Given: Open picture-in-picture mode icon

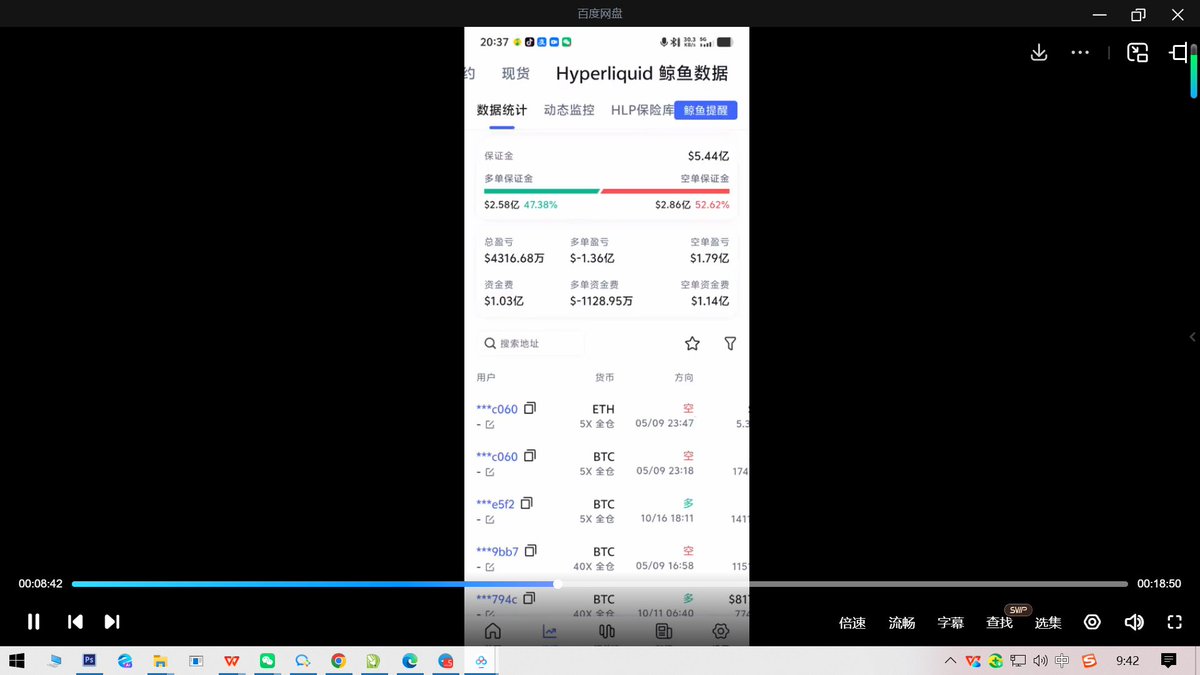Looking at the screenshot, I should point(1137,51).
